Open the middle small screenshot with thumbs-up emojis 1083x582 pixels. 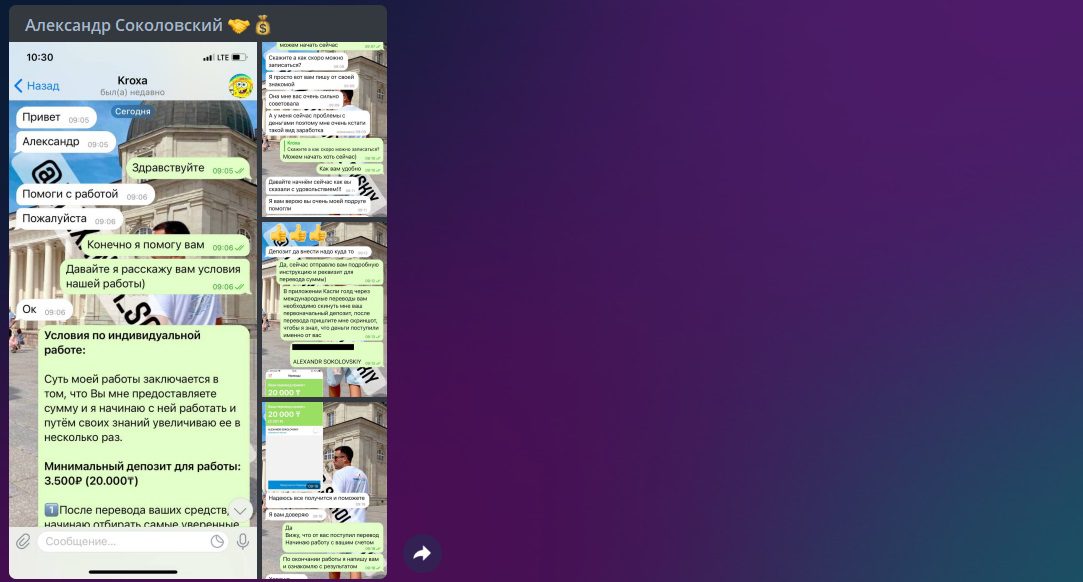click(x=324, y=309)
